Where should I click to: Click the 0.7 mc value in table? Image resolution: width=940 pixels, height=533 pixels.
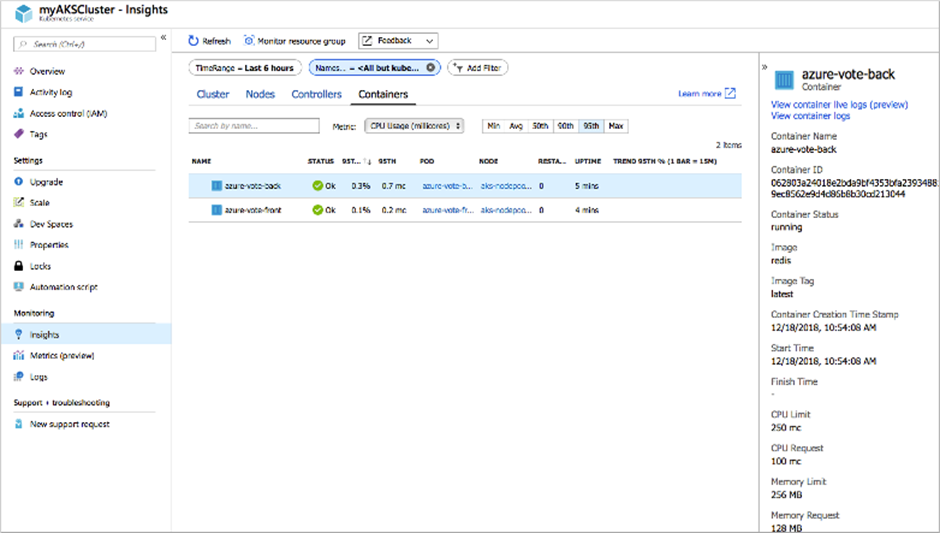coord(394,186)
